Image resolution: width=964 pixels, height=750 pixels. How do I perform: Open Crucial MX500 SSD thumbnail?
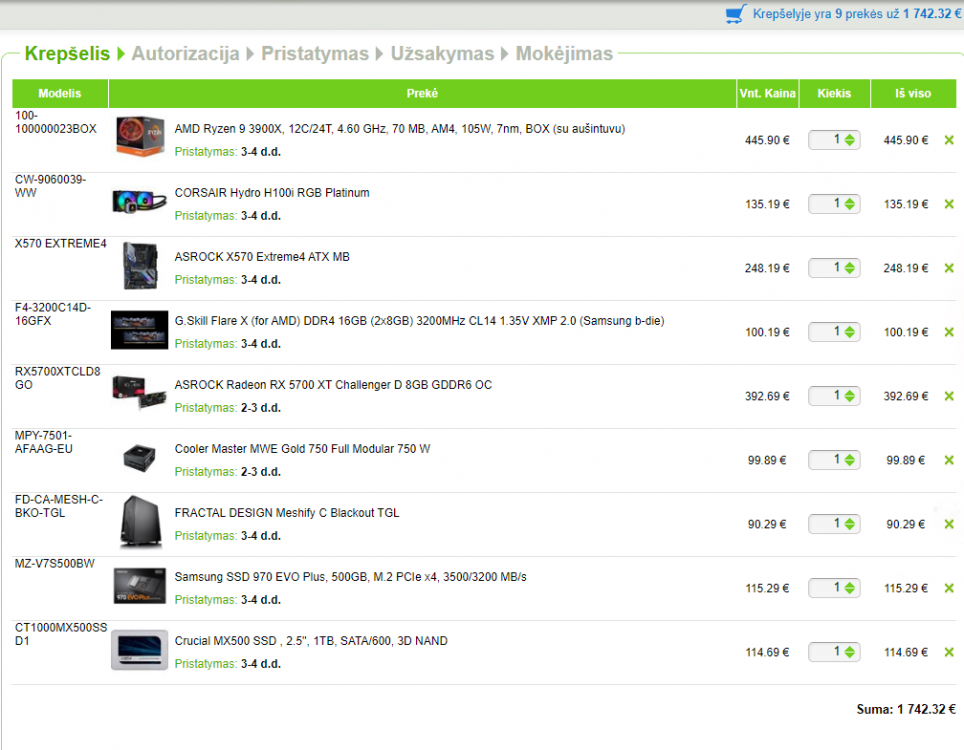140,650
